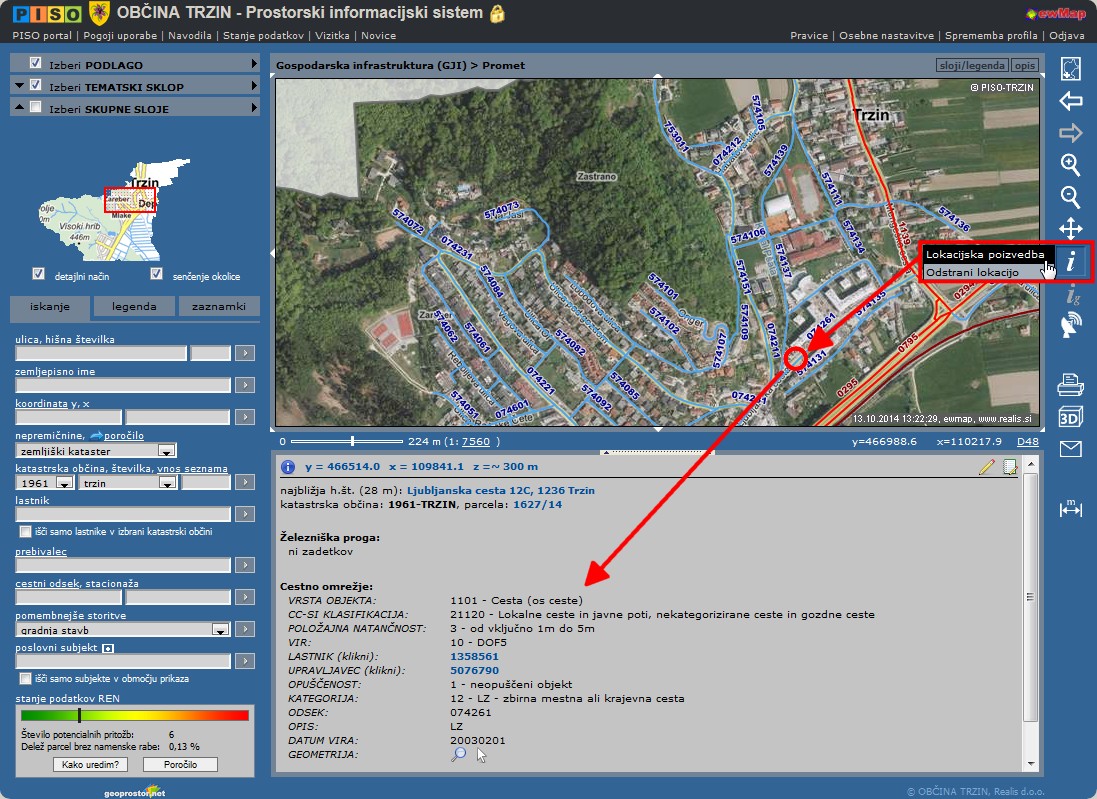
Task: Adjust the map scale slider
Action: (x=352, y=440)
